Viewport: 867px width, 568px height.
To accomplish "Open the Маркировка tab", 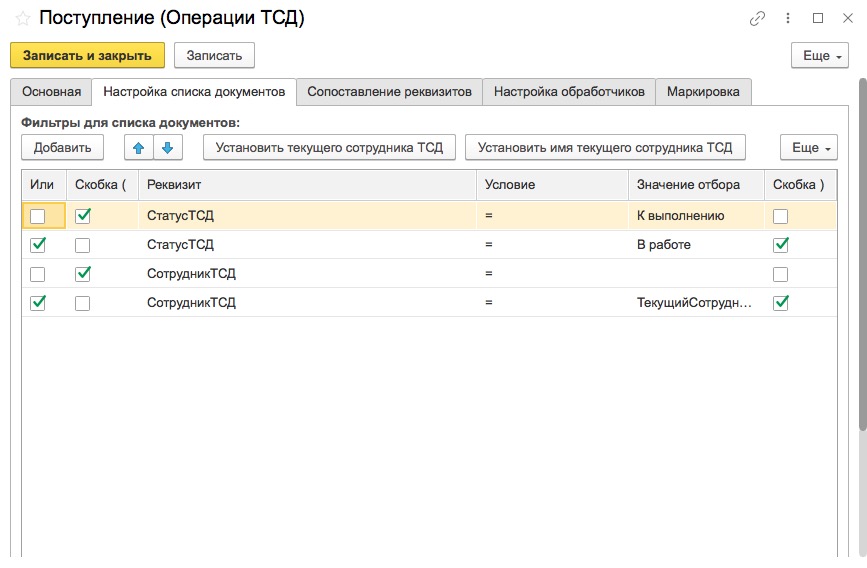I will (x=703, y=92).
